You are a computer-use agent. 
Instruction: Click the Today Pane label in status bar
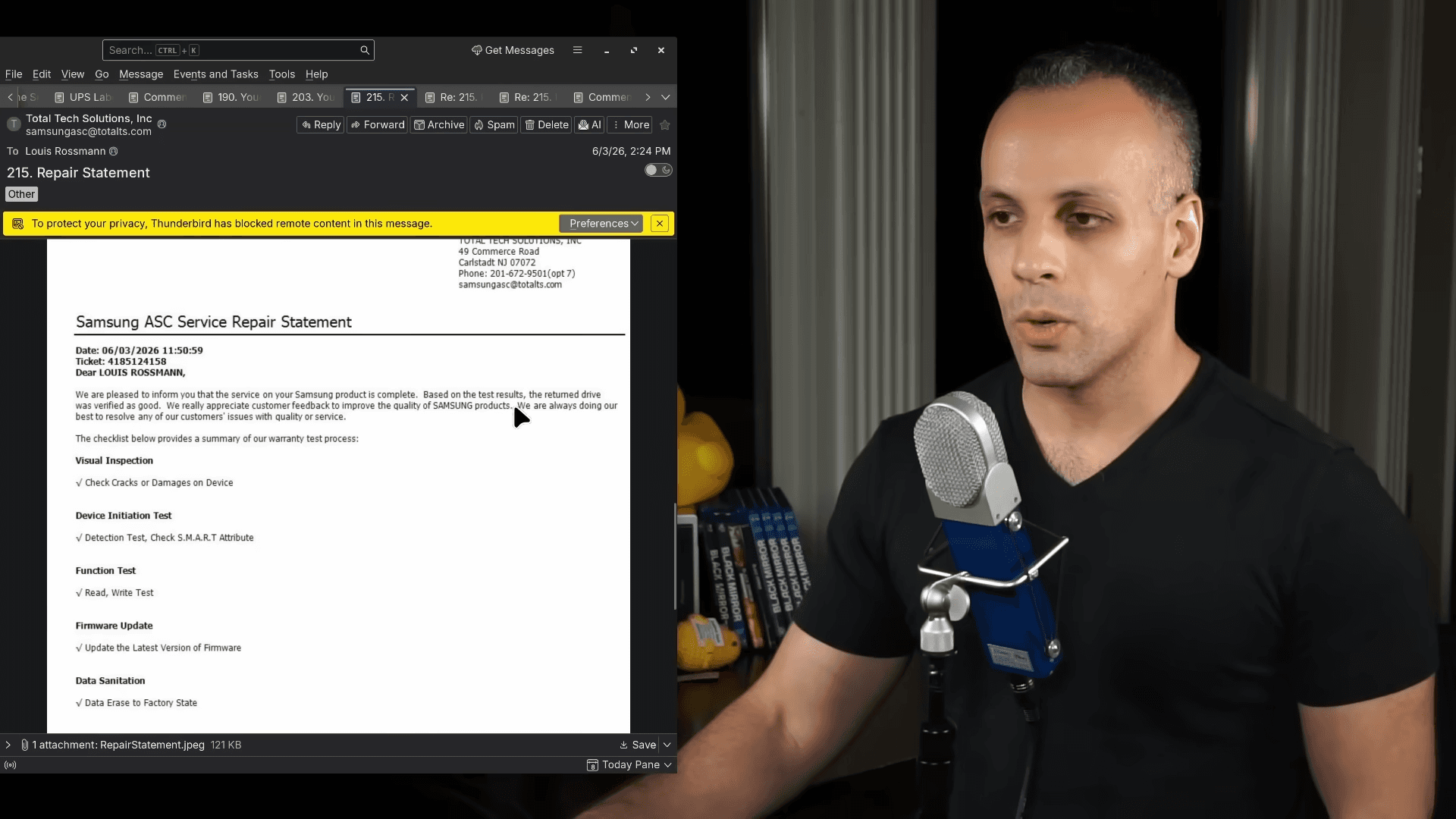pos(631,765)
